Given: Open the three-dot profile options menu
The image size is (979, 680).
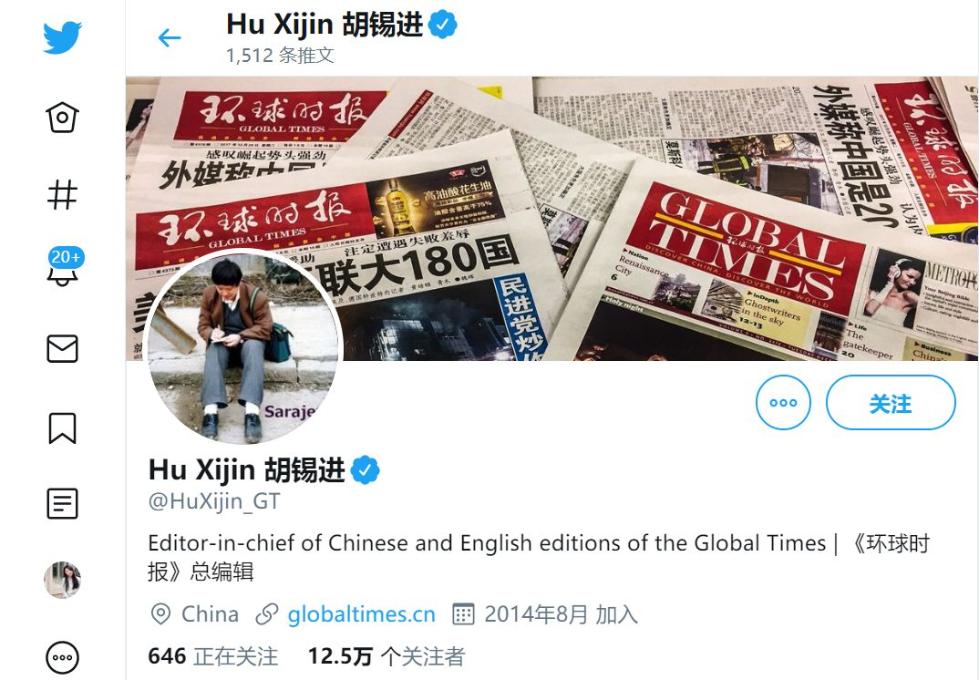Looking at the screenshot, I should (783, 403).
